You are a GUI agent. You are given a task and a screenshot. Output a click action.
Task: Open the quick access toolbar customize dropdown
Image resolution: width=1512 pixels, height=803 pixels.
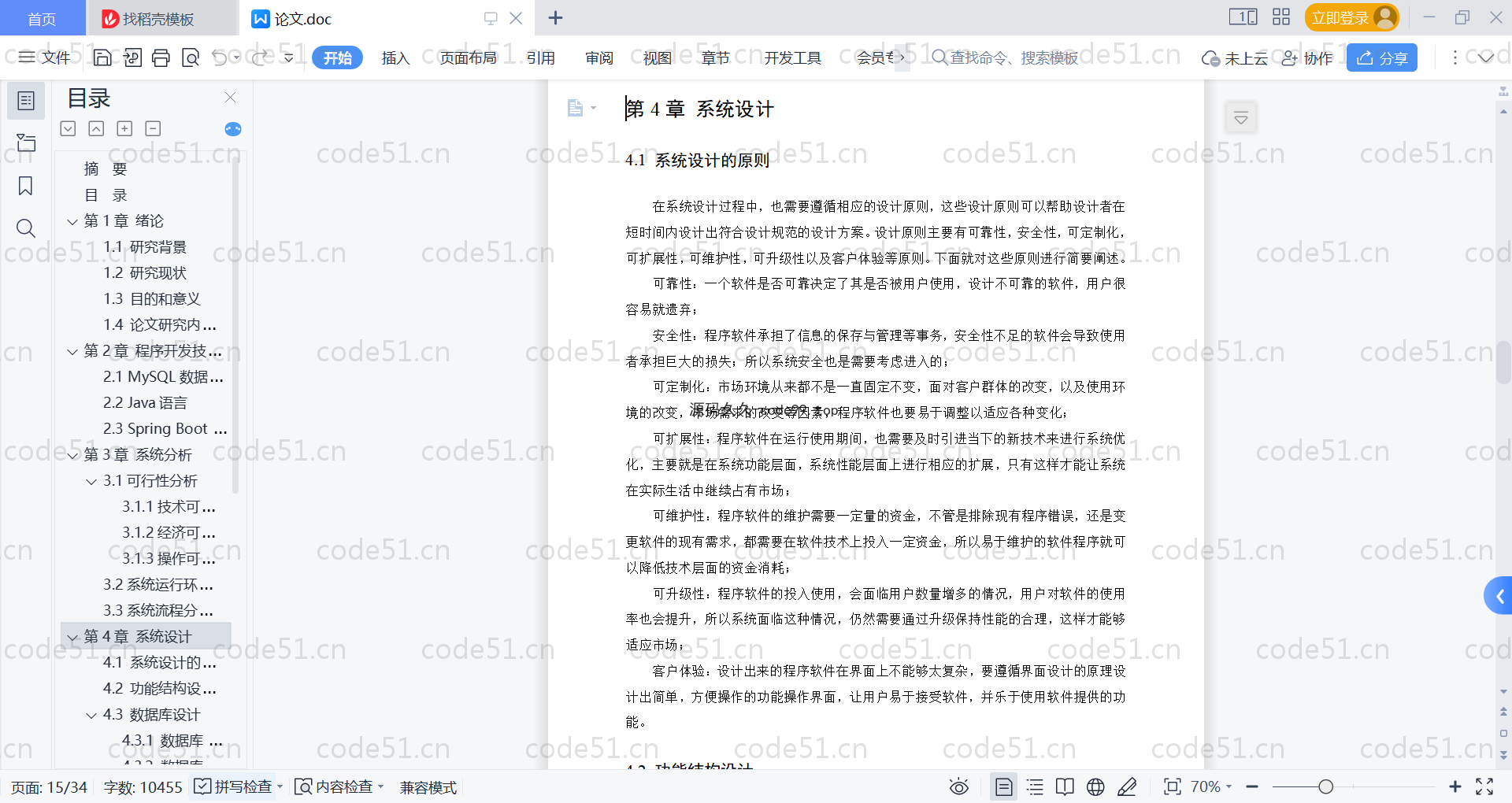pyautogui.click(x=288, y=57)
